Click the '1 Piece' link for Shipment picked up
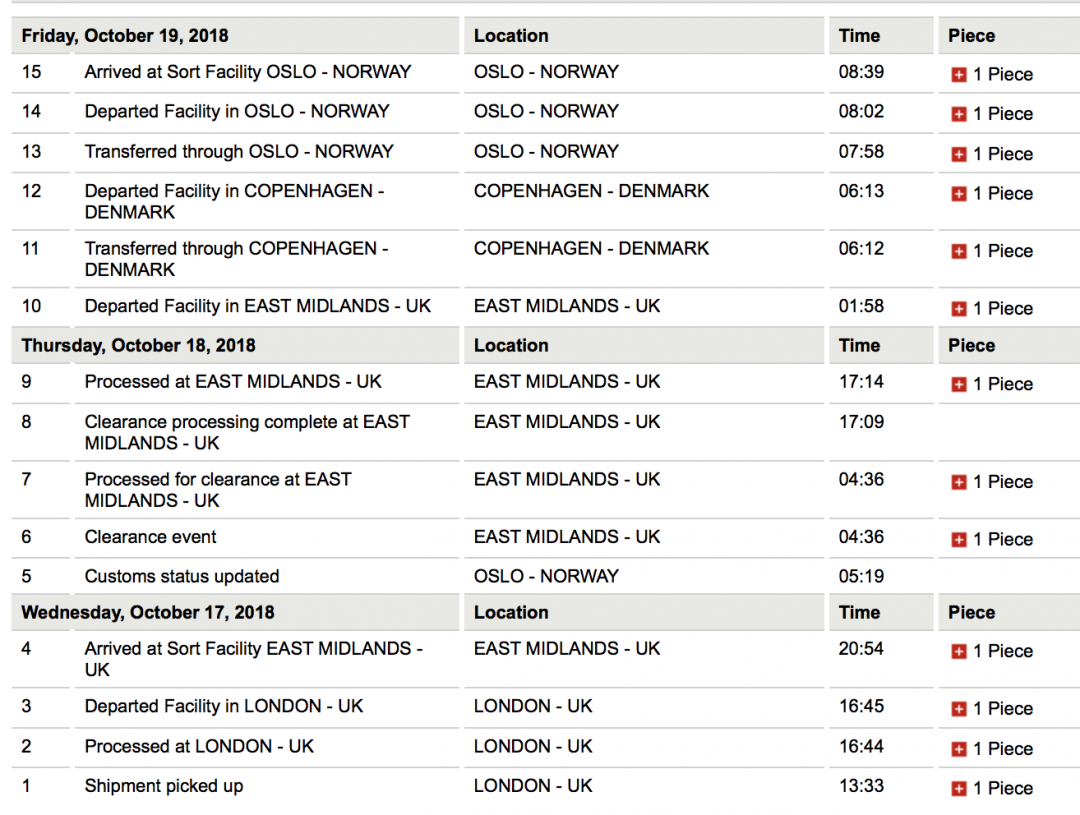1080x815 pixels. pyautogui.click(x=1002, y=789)
